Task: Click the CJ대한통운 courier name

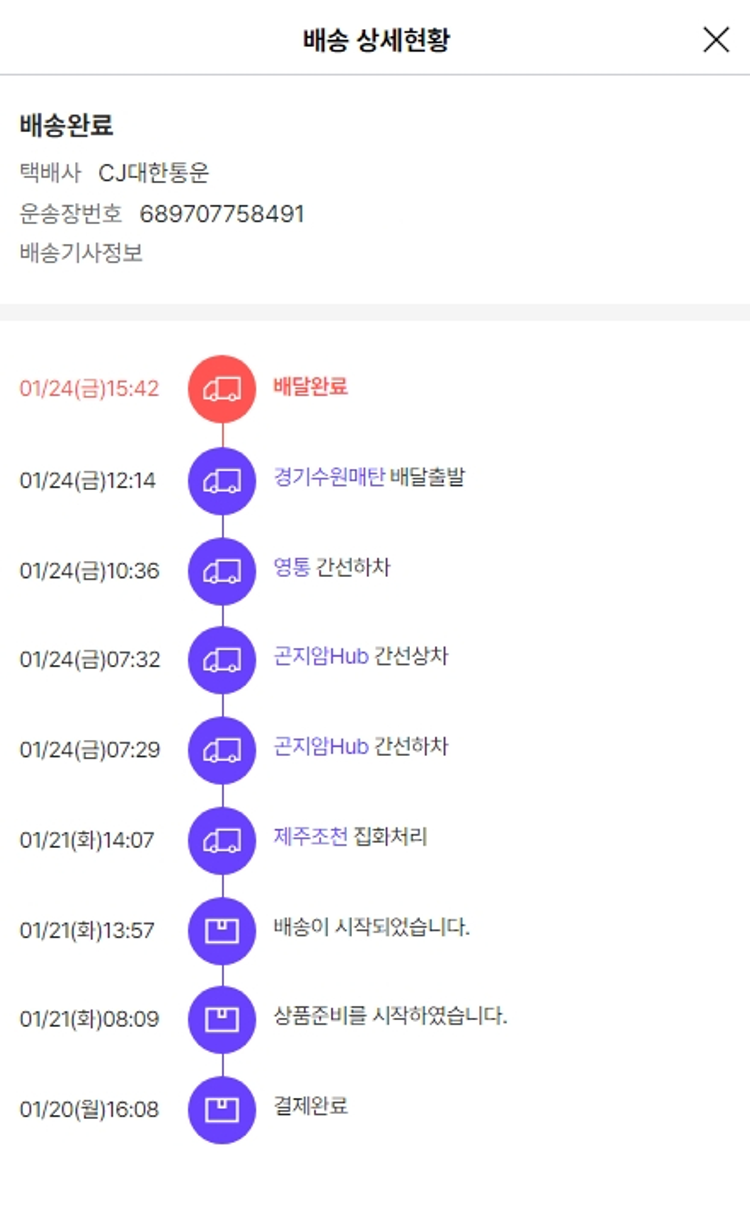Action: [x=154, y=174]
